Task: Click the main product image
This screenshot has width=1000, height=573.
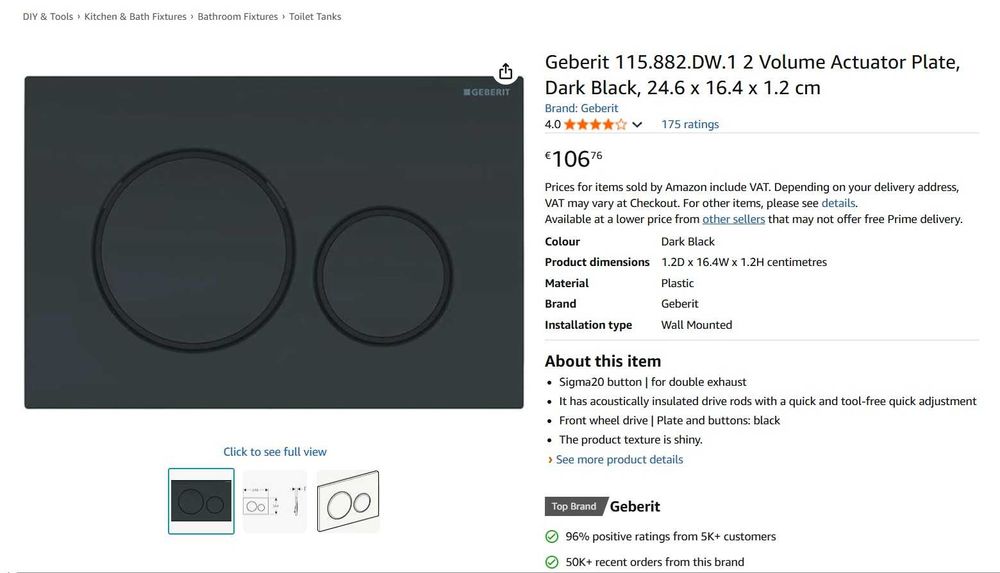Action: point(274,242)
